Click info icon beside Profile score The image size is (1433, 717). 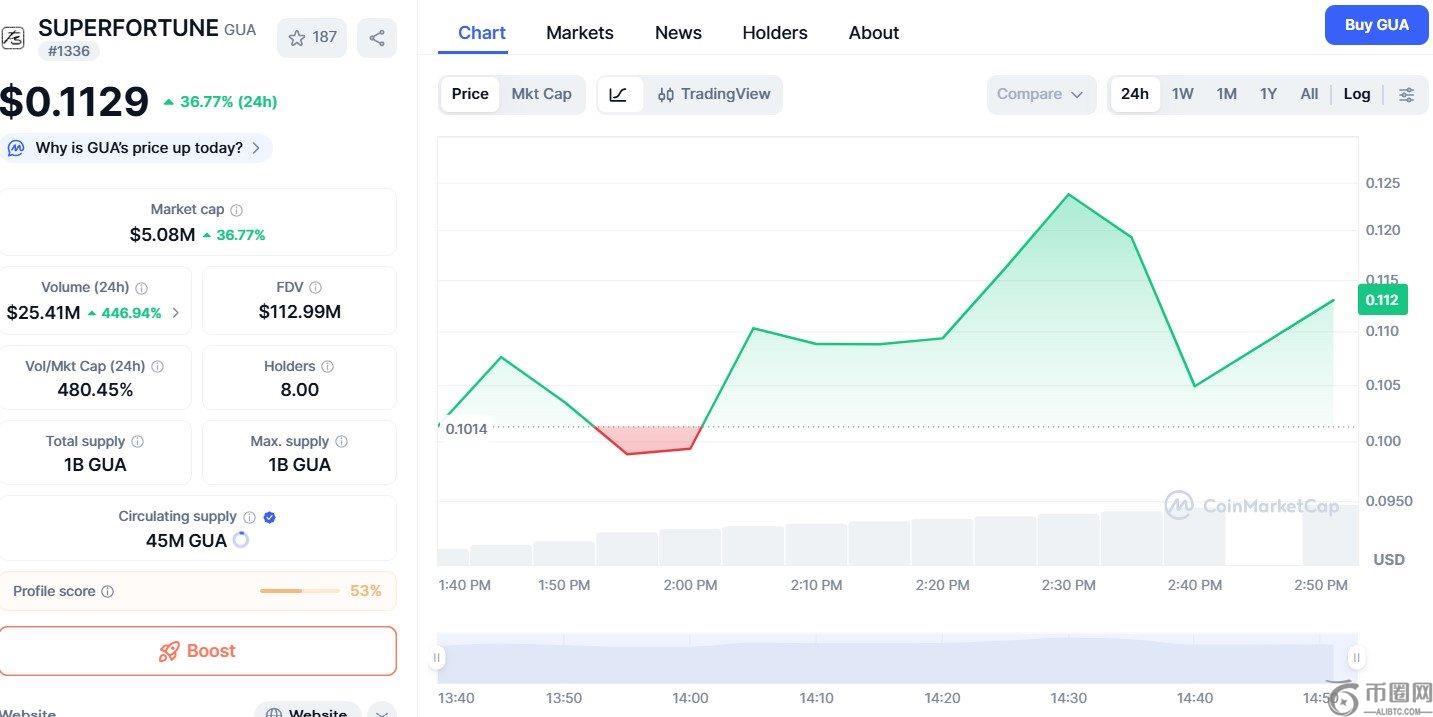pyautogui.click(x=108, y=592)
